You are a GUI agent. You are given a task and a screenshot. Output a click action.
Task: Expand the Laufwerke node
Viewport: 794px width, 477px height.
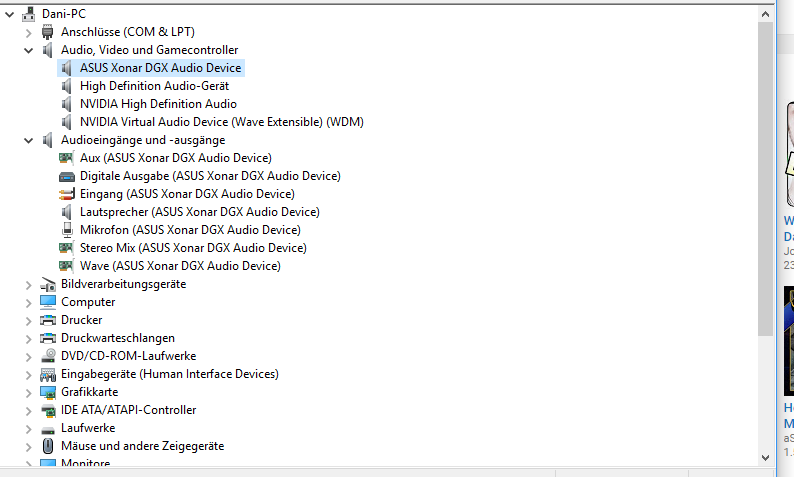click(28, 428)
